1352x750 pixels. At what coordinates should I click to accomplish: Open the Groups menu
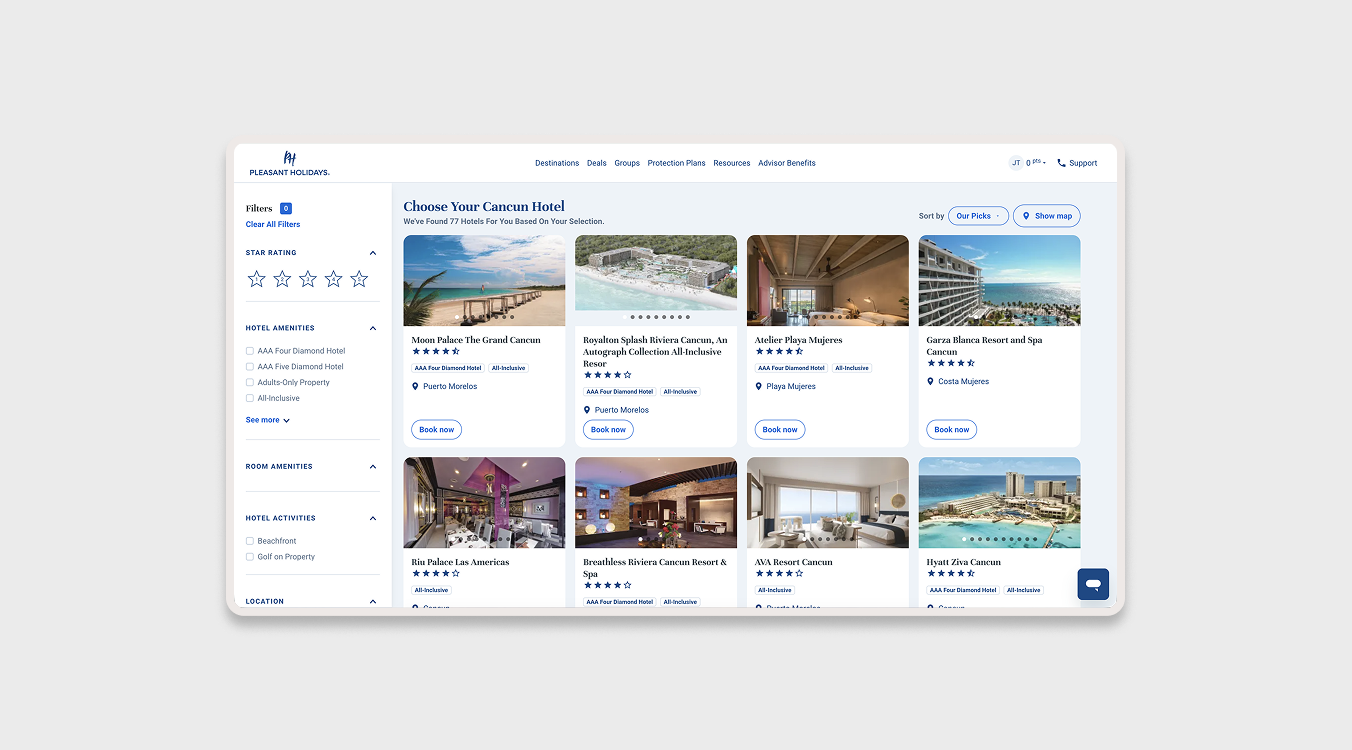point(627,163)
